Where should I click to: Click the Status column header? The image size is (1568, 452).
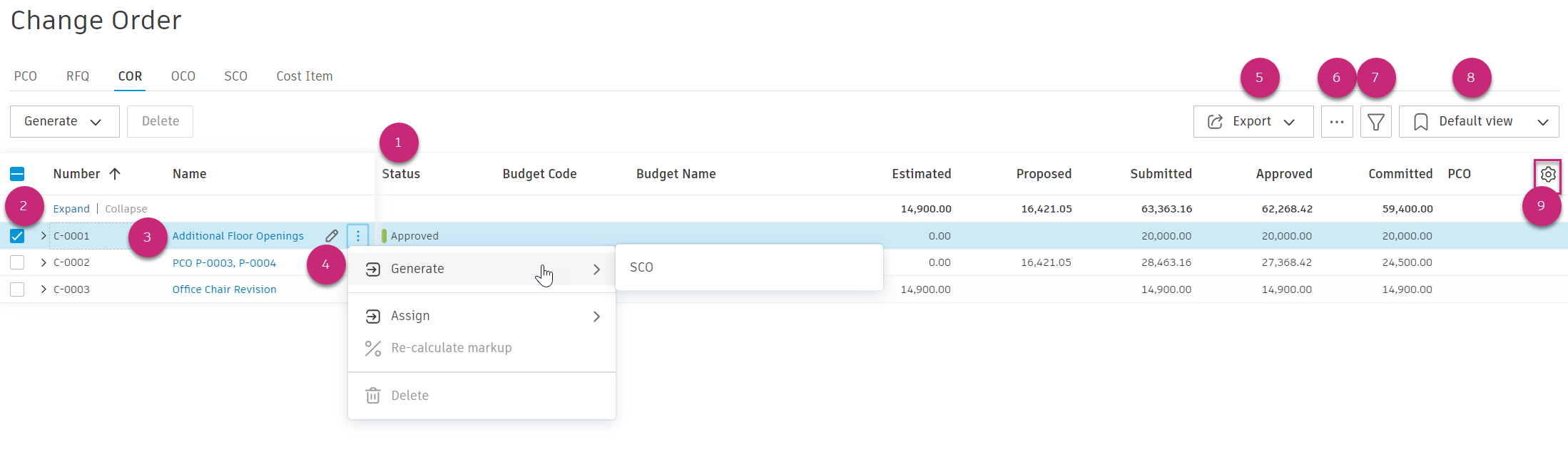pyautogui.click(x=401, y=174)
